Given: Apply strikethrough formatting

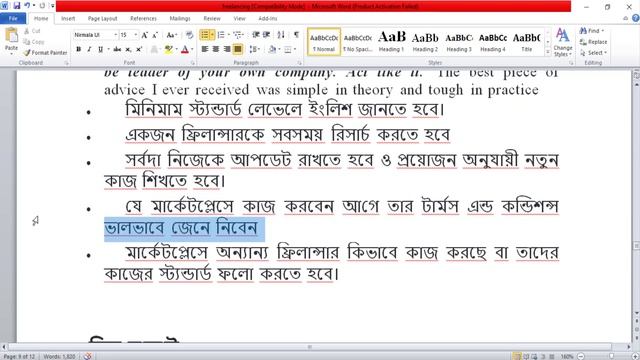Looking at the screenshot, I should click(117, 49).
